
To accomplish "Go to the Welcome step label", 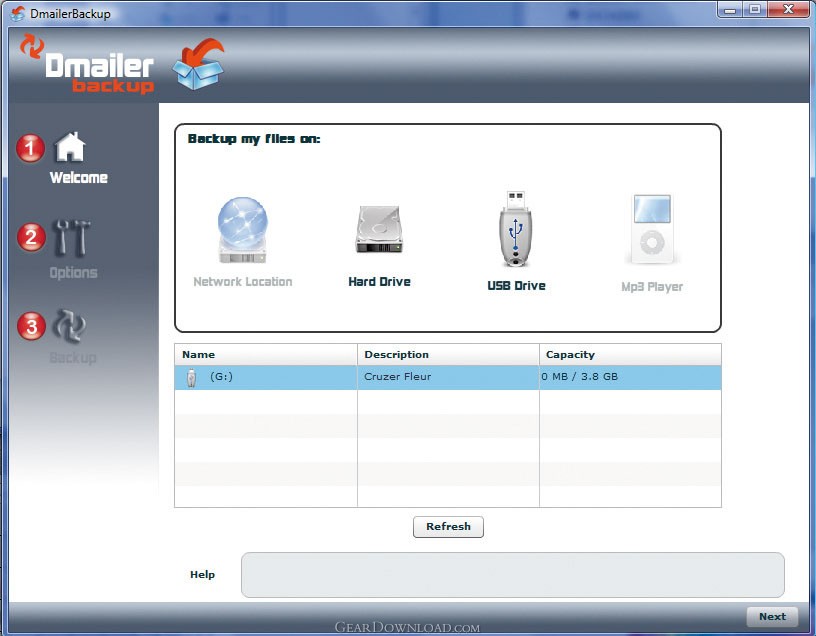I will click(79, 177).
